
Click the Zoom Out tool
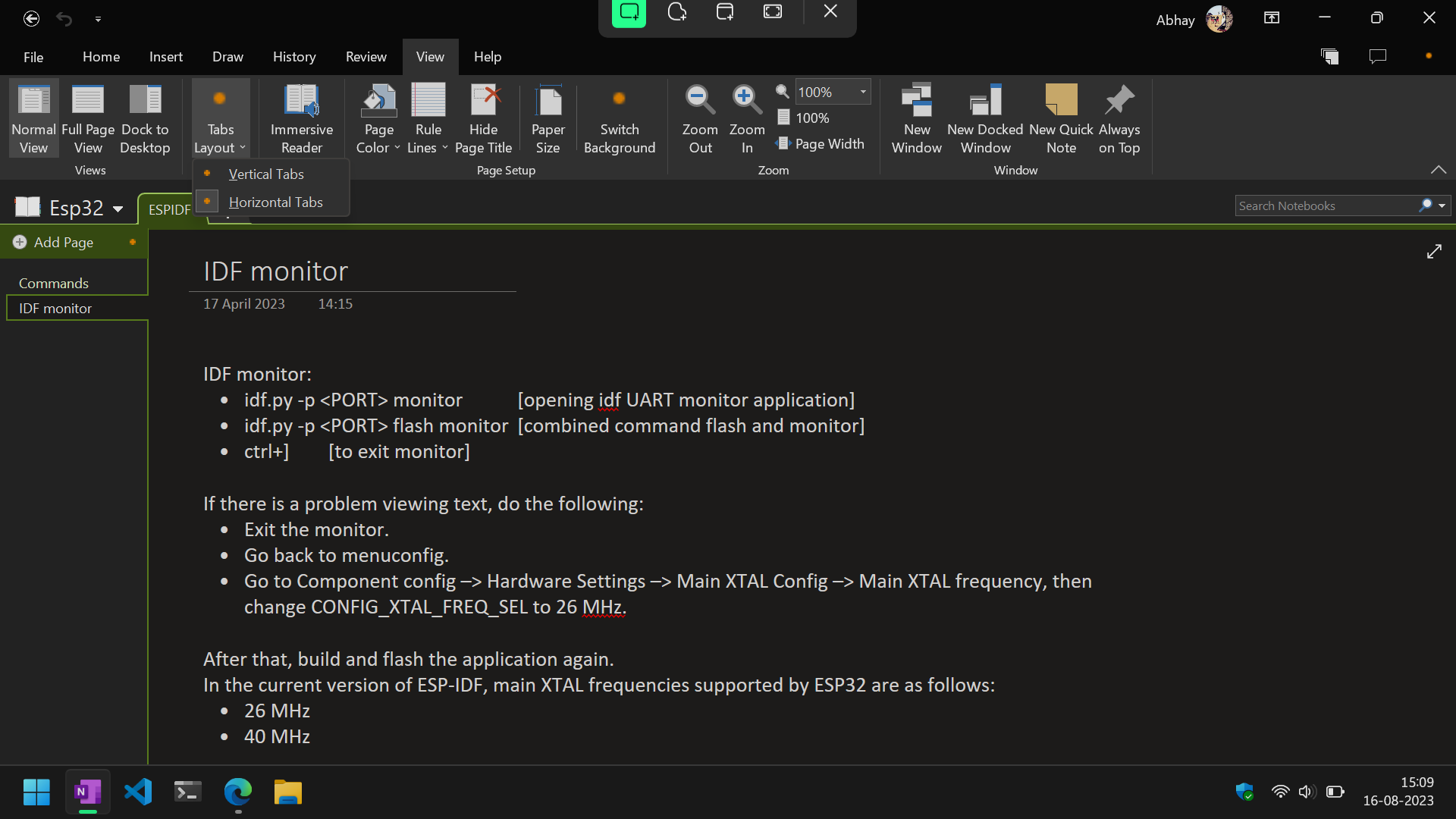(699, 118)
